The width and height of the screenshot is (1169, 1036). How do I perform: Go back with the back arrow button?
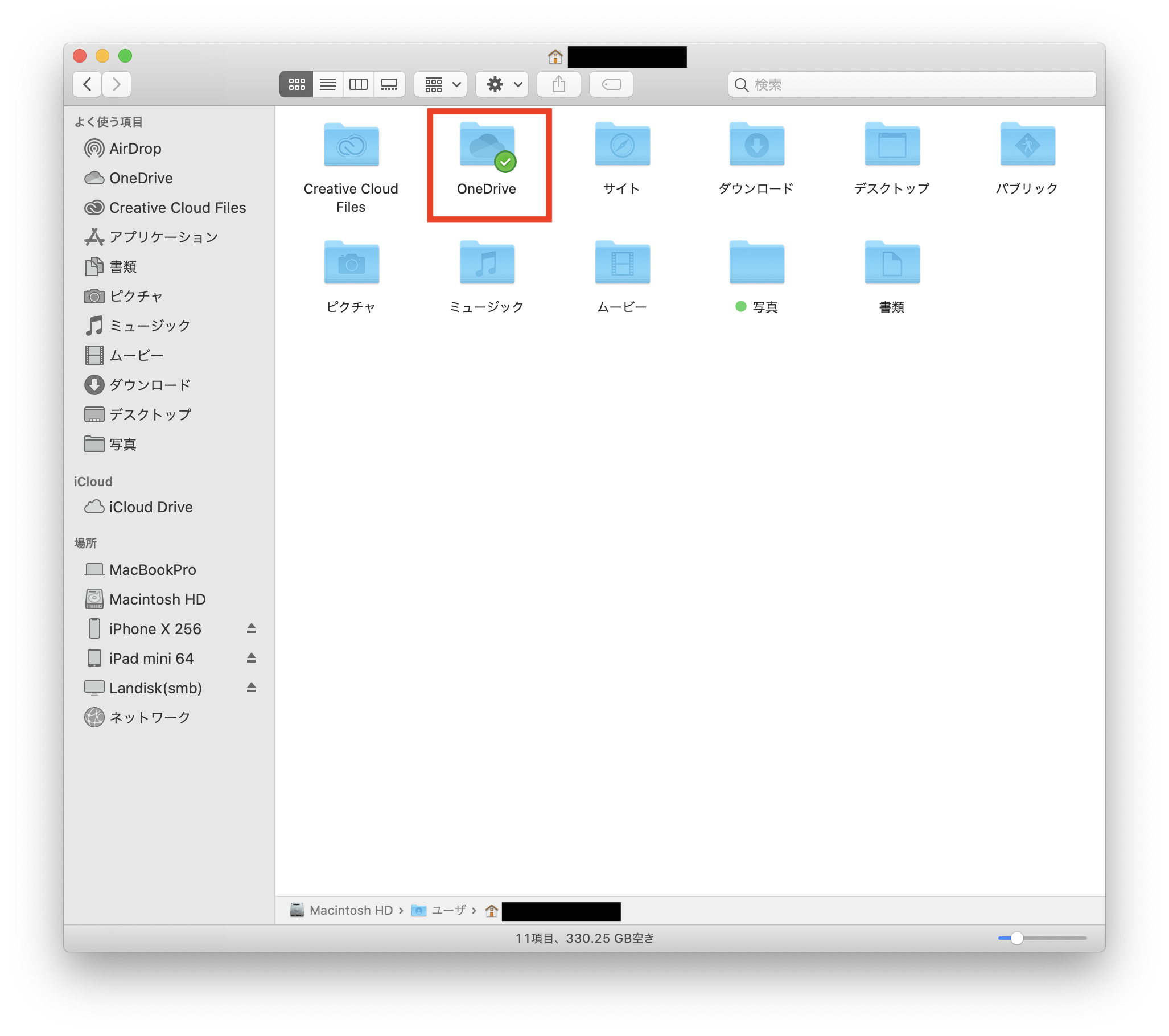[88, 85]
